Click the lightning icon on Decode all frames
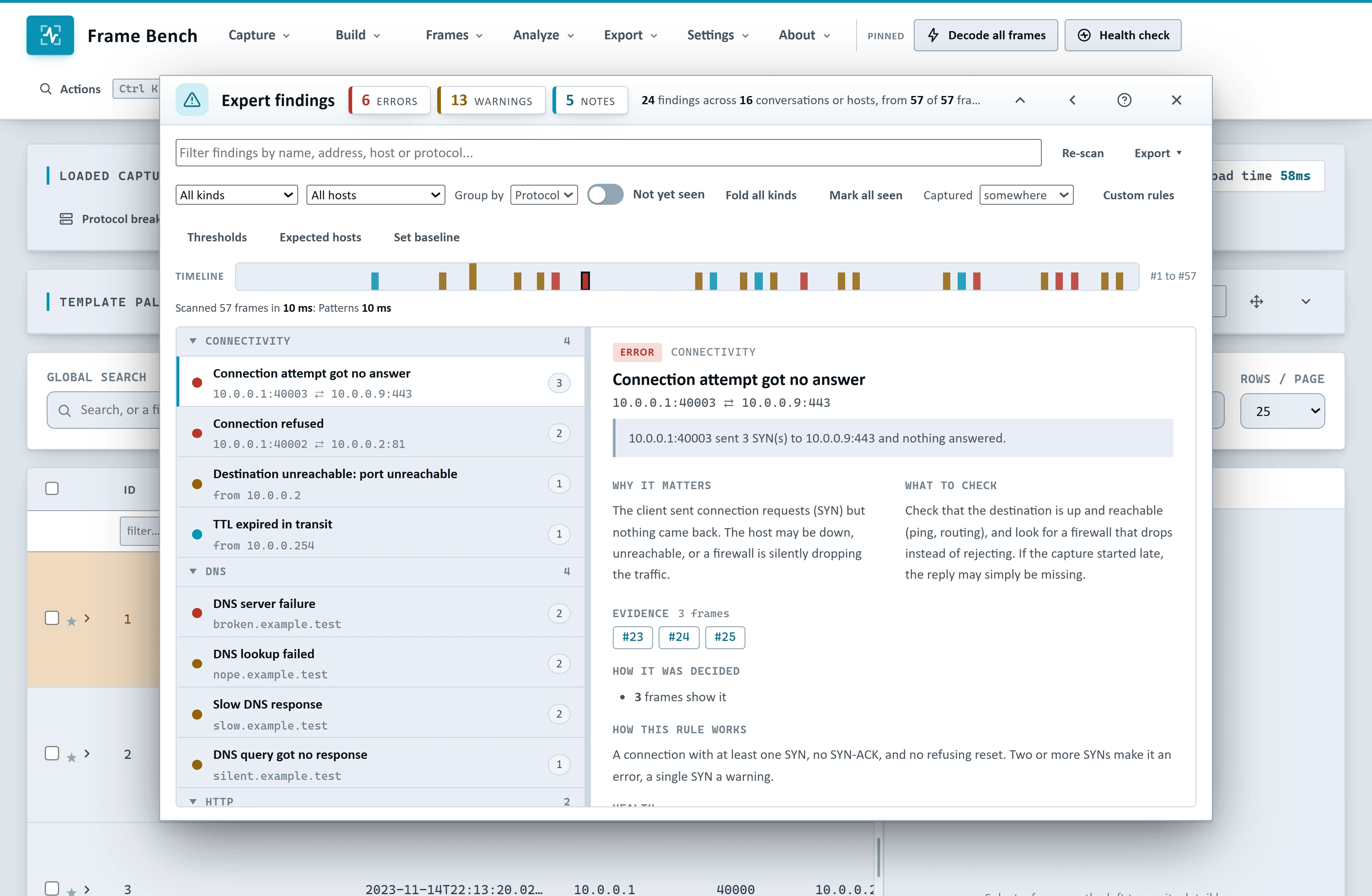This screenshot has height=896, width=1372. [933, 35]
